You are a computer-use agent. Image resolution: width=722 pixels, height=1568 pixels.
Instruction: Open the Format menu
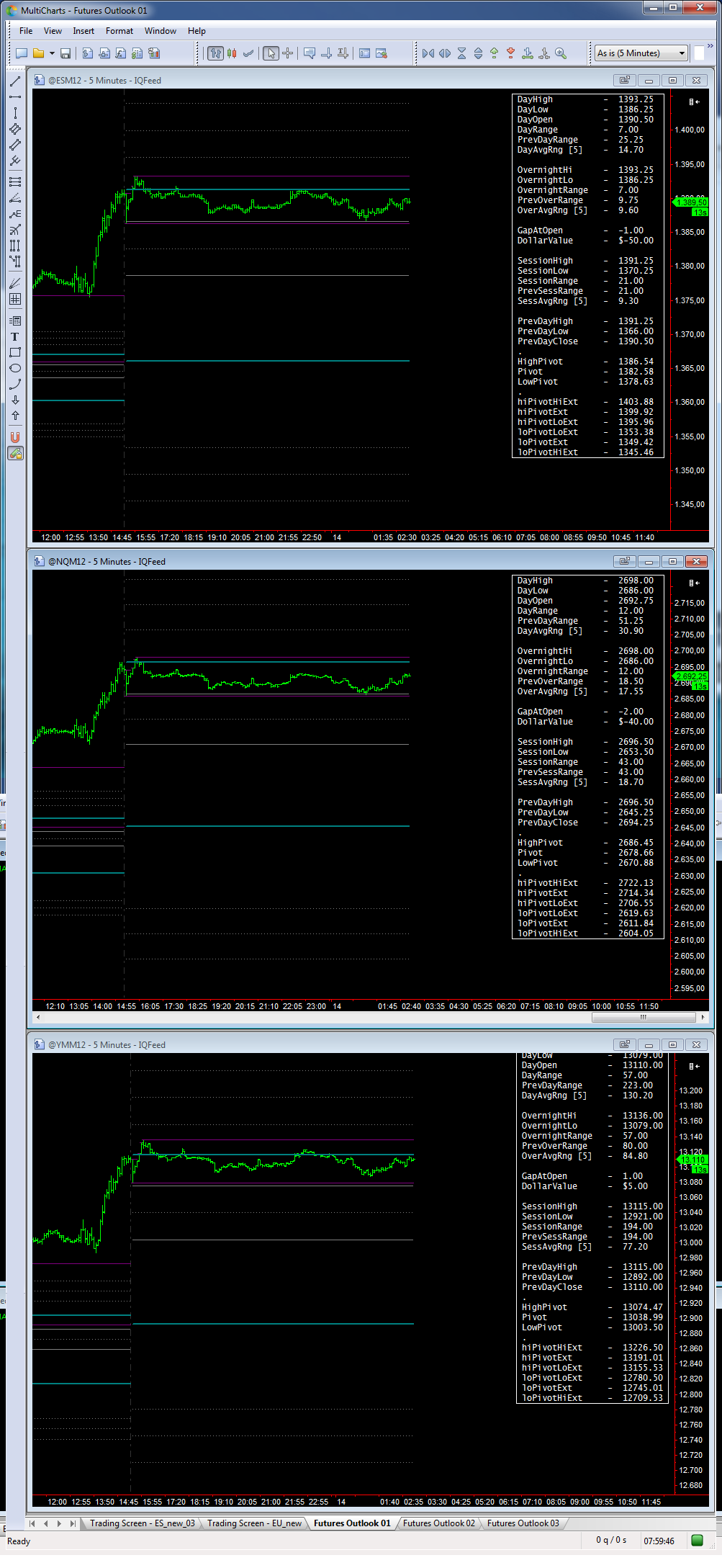coord(119,31)
